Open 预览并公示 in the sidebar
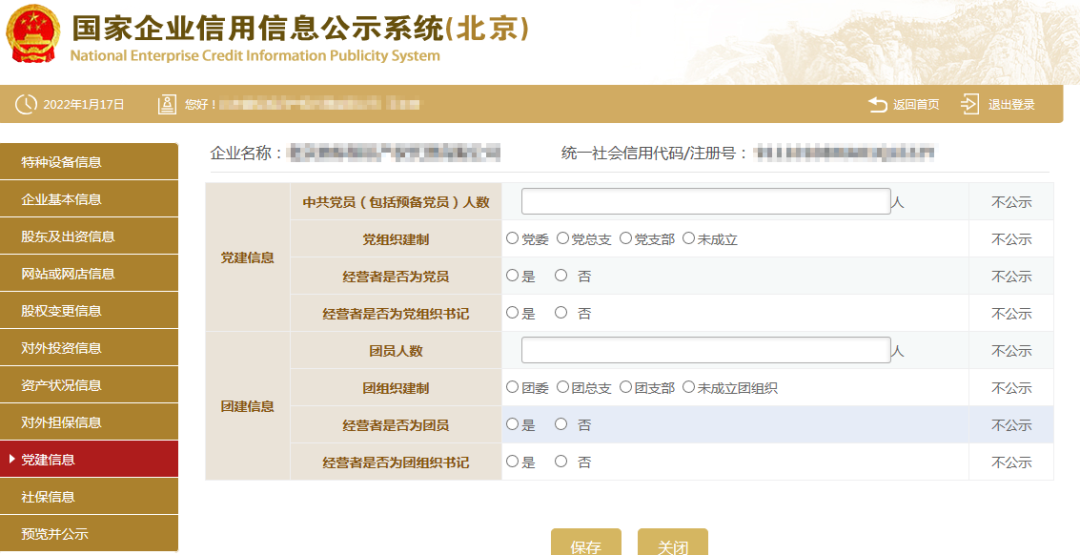 coord(89,533)
